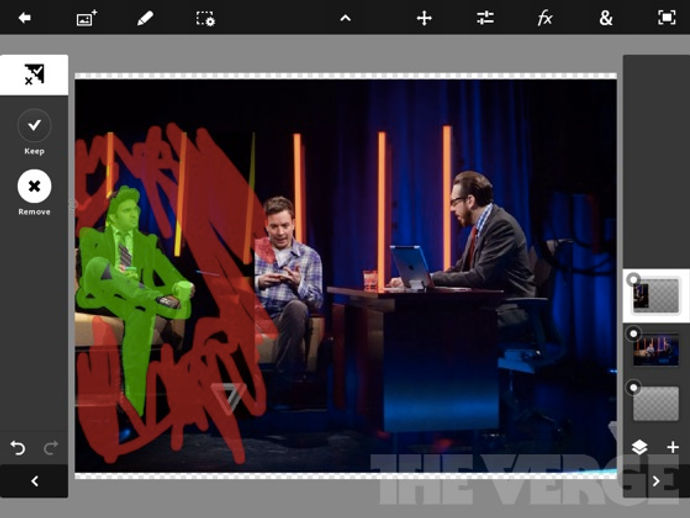This screenshot has width=690, height=518.
Task: Open the transform plus tool
Action: [x=424, y=18]
